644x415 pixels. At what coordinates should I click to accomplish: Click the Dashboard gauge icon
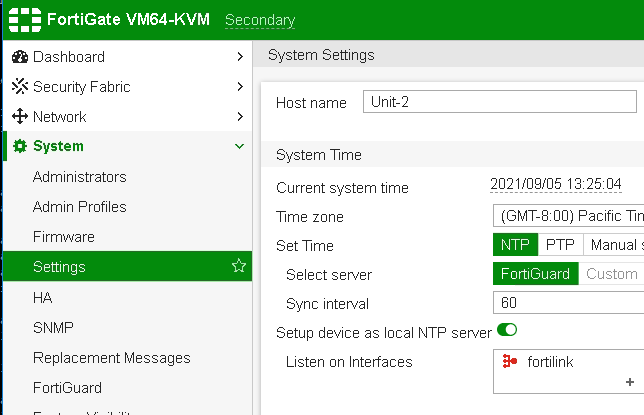[x=20, y=57]
